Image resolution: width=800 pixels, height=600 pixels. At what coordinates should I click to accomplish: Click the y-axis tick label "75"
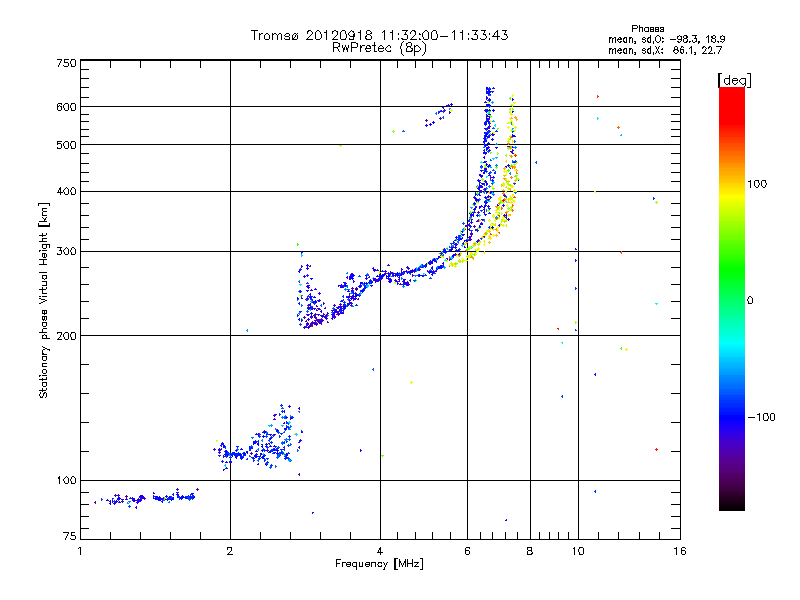(70, 536)
